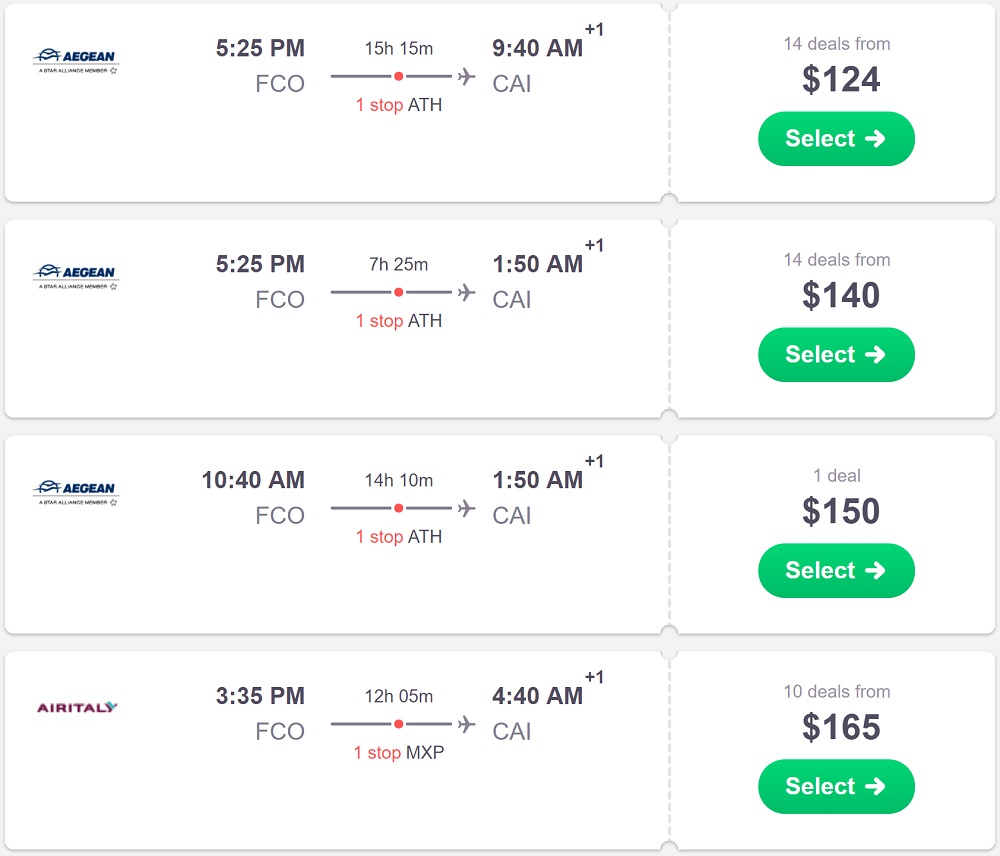Click the 10:40 AM departure time
The height and width of the screenshot is (856, 1000).
[253, 480]
